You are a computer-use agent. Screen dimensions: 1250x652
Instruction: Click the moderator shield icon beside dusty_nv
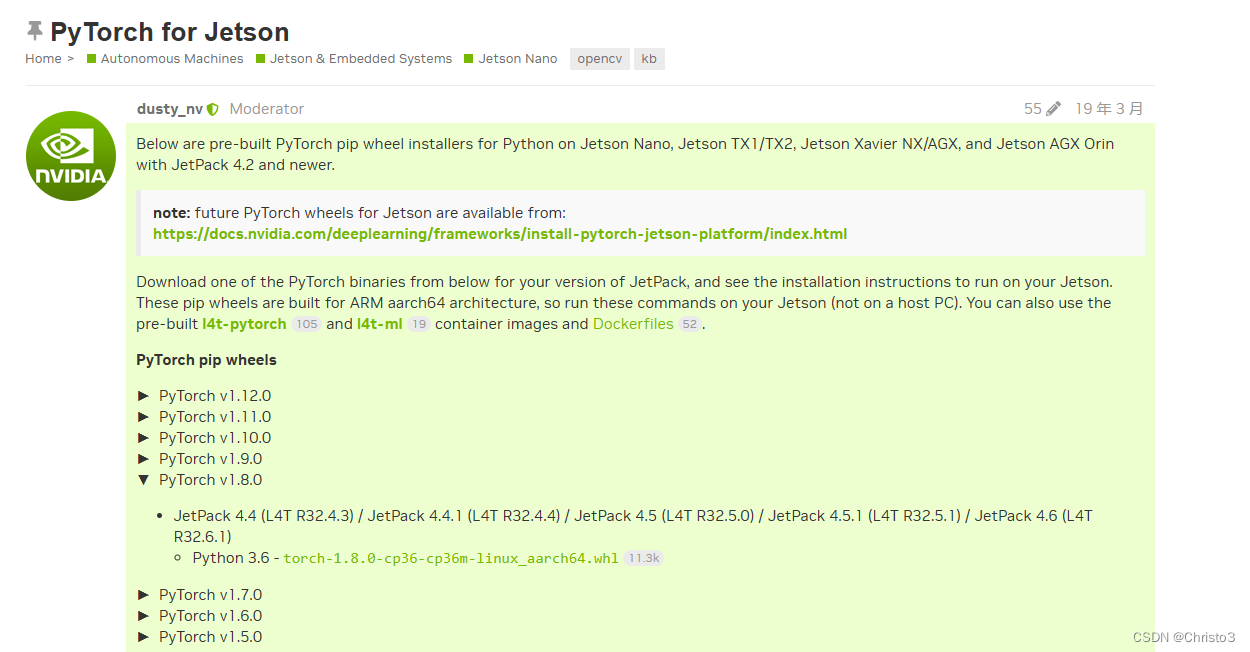pyautogui.click(x=213, y=109)
